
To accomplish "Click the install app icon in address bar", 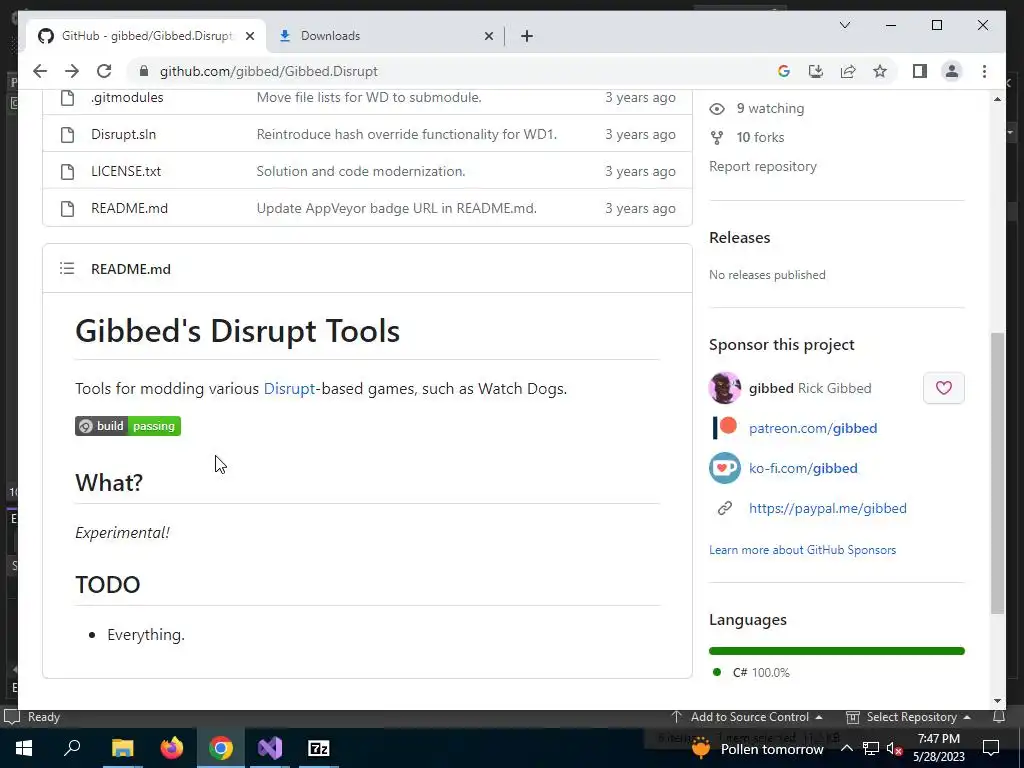I will pos(816,71).
